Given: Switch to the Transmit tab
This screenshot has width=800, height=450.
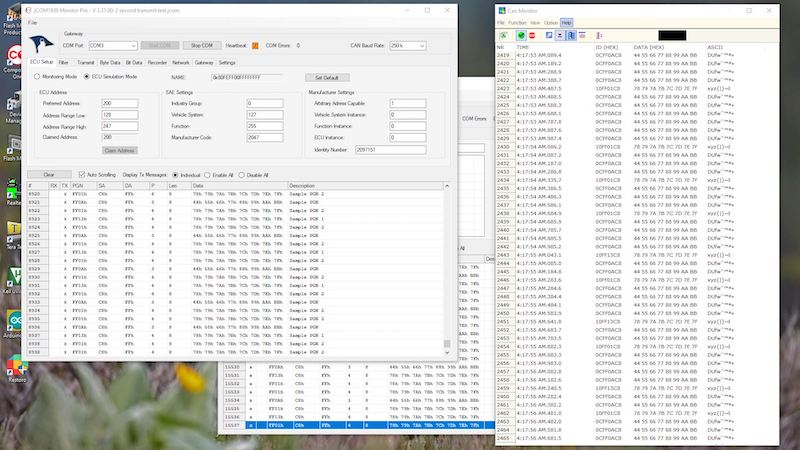Looking at the screenshot, I should pyautogui.click(x=85, y=62).
